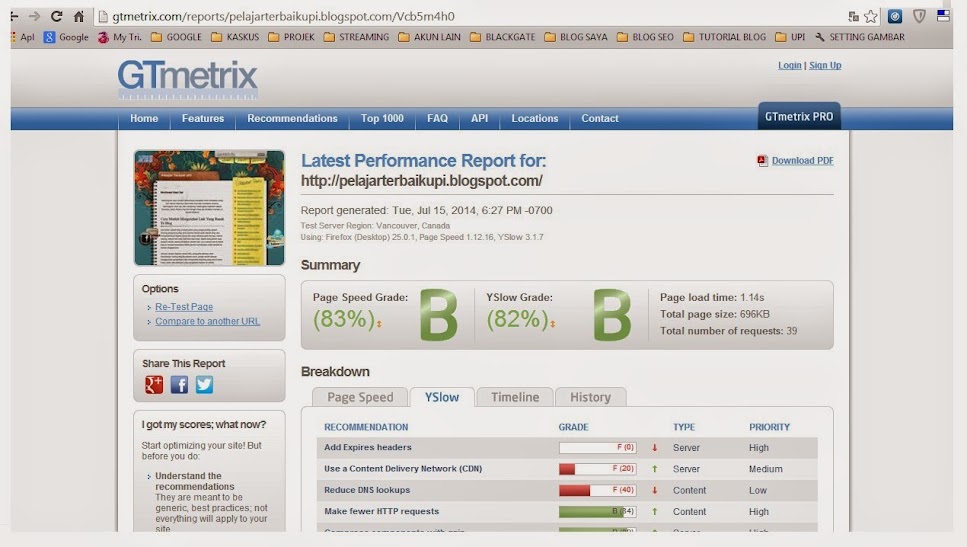Viewport: 967px width, 547px height.
Task: Open the PROJEK bookmark folder
Action: click(x=292, y=37)
